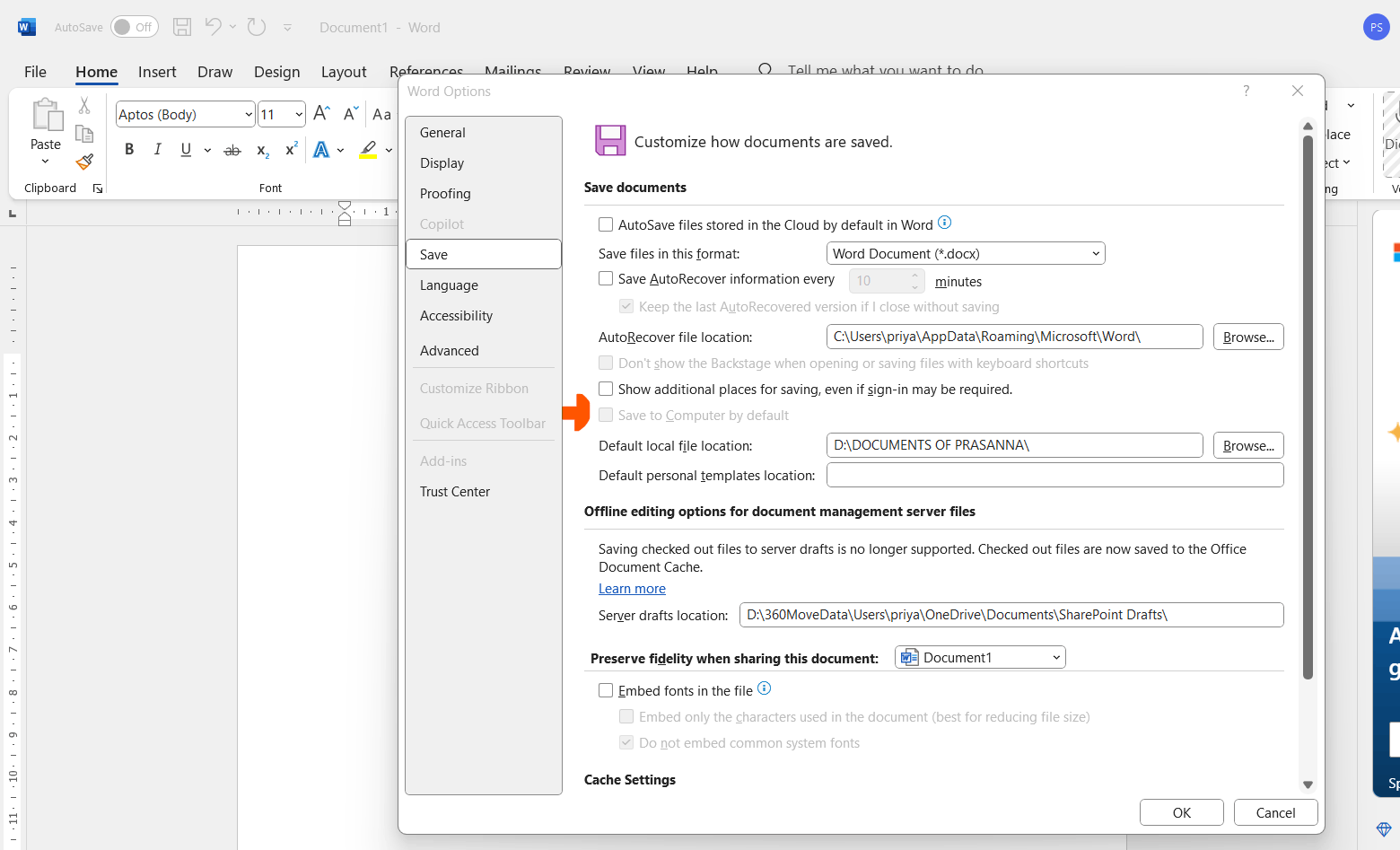This screenshot has height=850, width=1400.
Task: Open the font size 11 dropdown
Action: pyautogui.click(x=299, y=114)
